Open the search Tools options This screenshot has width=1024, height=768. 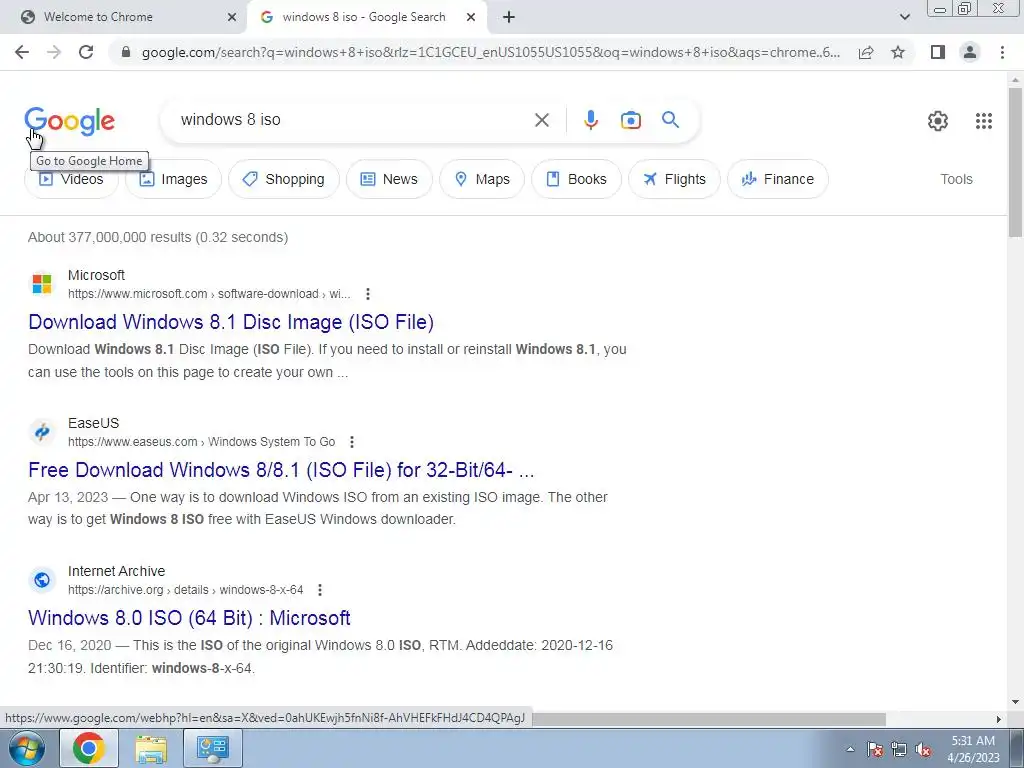point(956,179)
